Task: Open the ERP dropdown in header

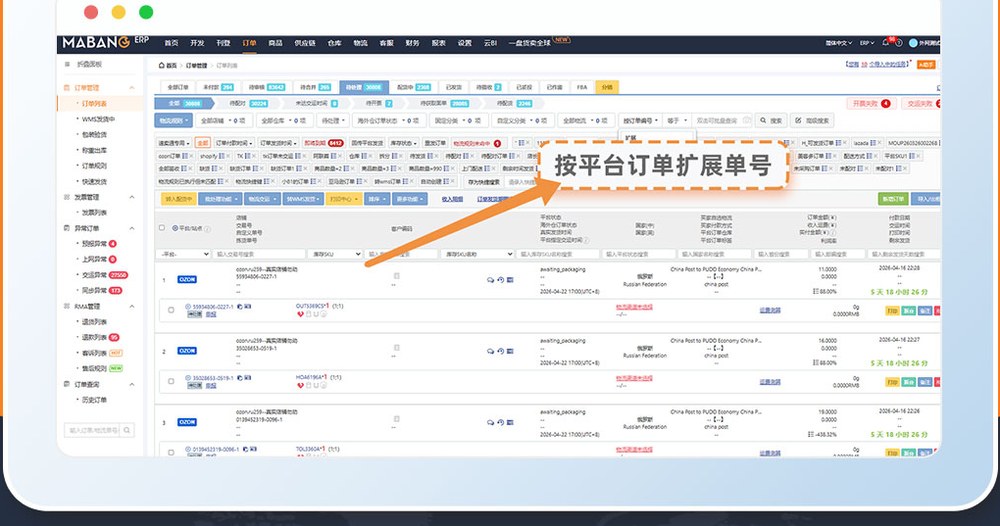Action: tap(867, 43)
